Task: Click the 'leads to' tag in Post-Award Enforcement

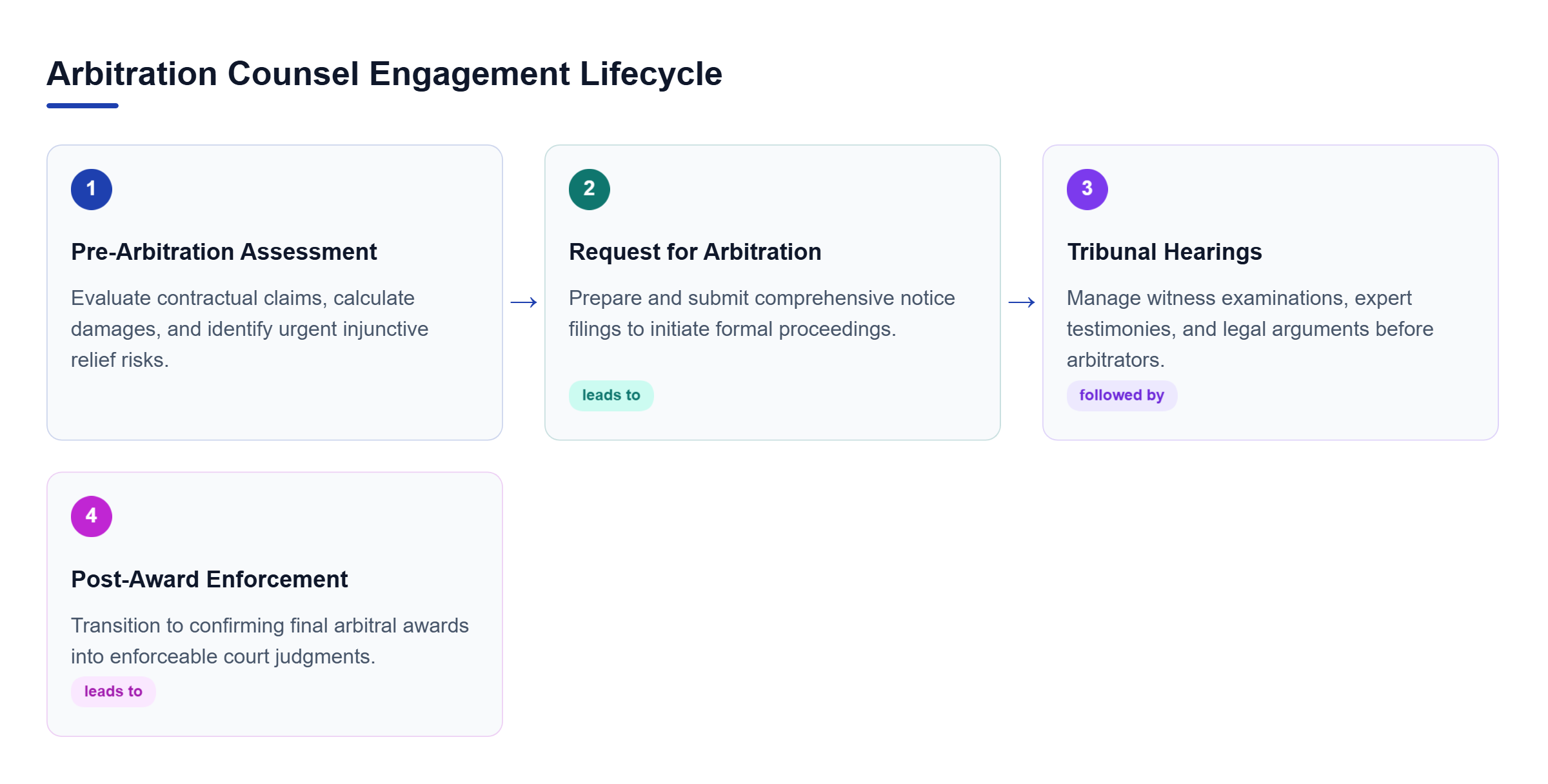Action: 114,691
